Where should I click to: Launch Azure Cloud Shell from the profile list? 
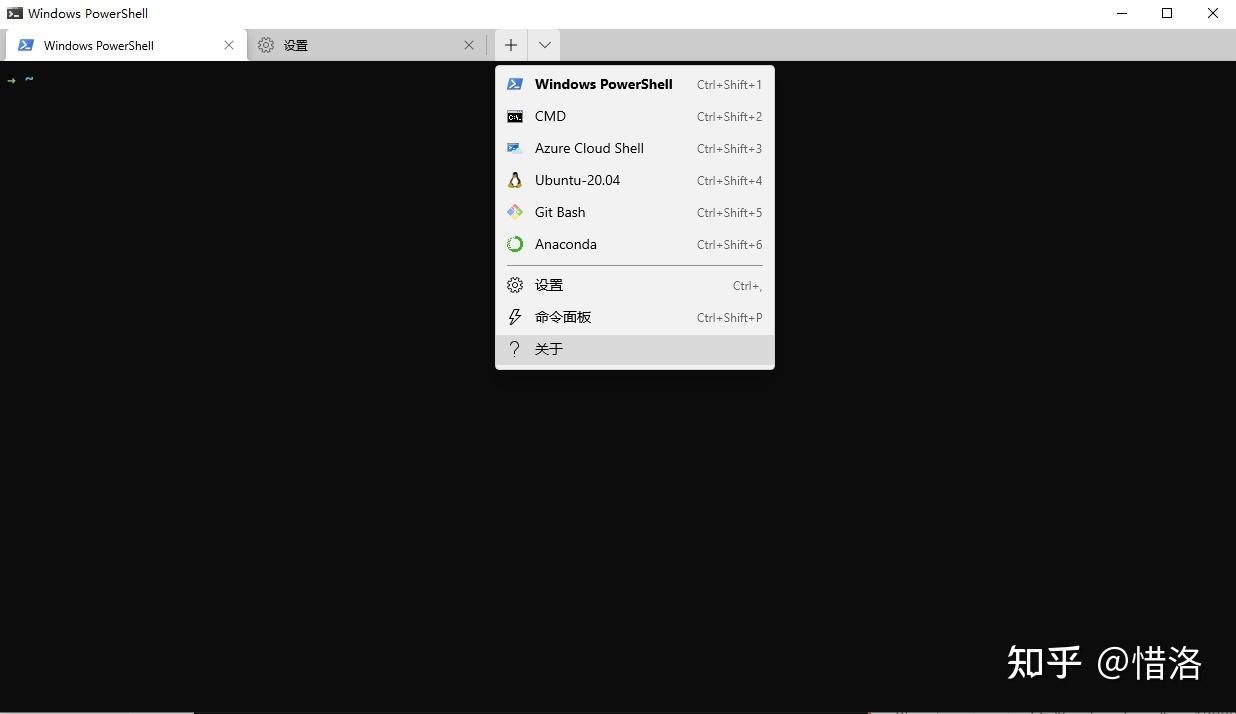click(x=589, y=148)
